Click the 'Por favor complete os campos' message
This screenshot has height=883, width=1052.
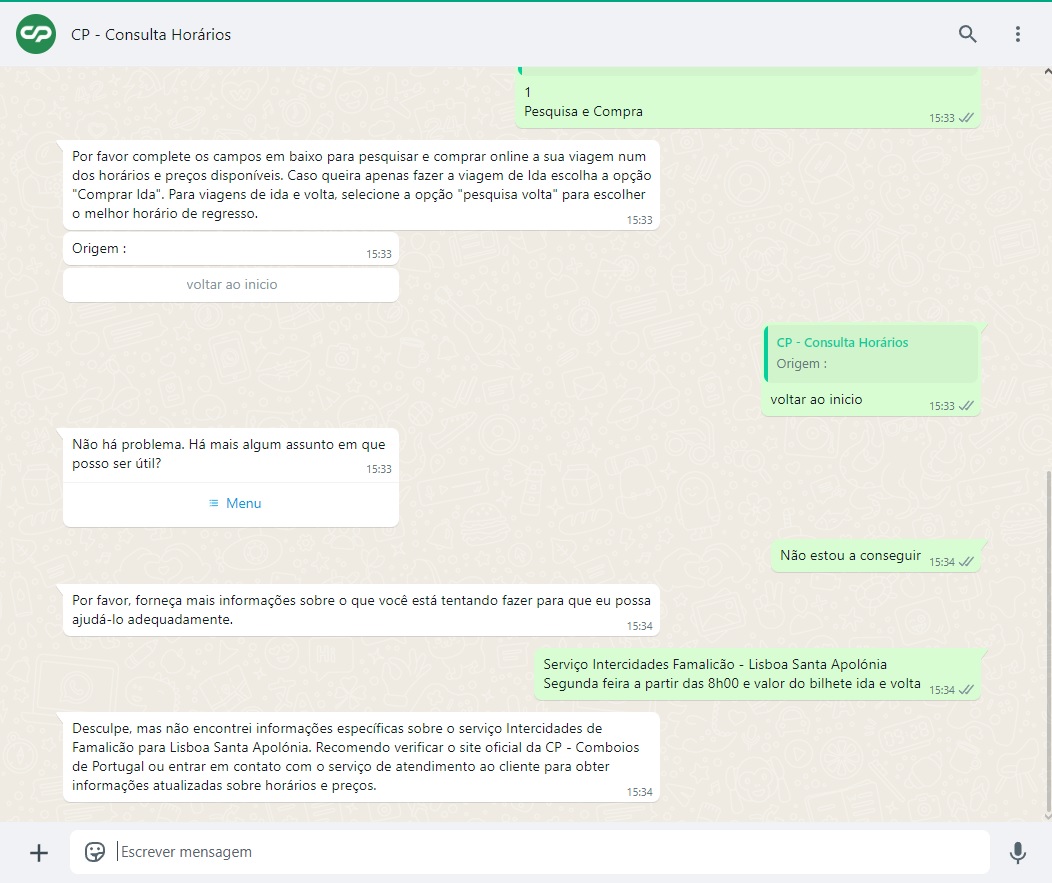361,185
